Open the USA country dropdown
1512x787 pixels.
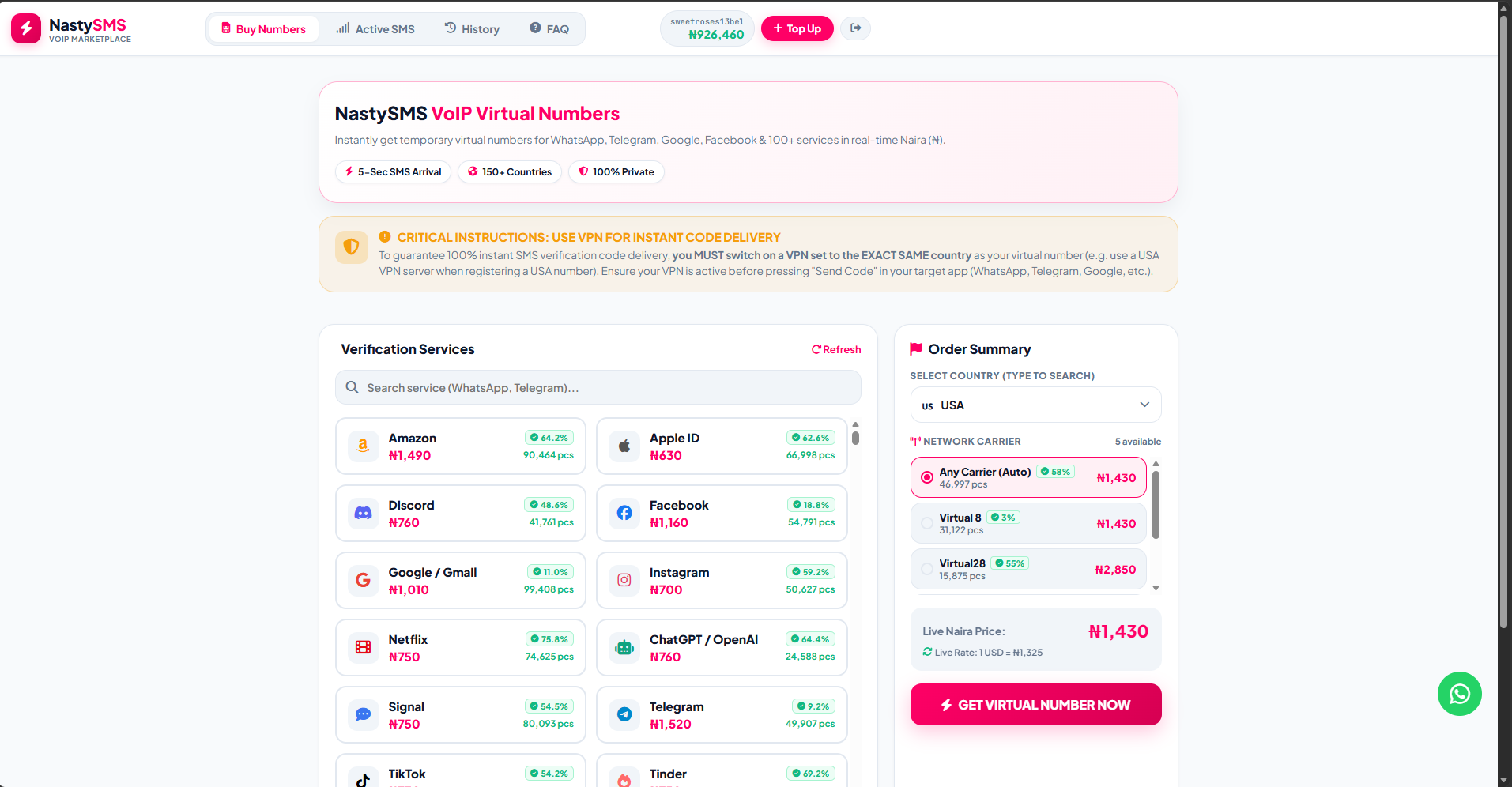(x=1035, y=405)
